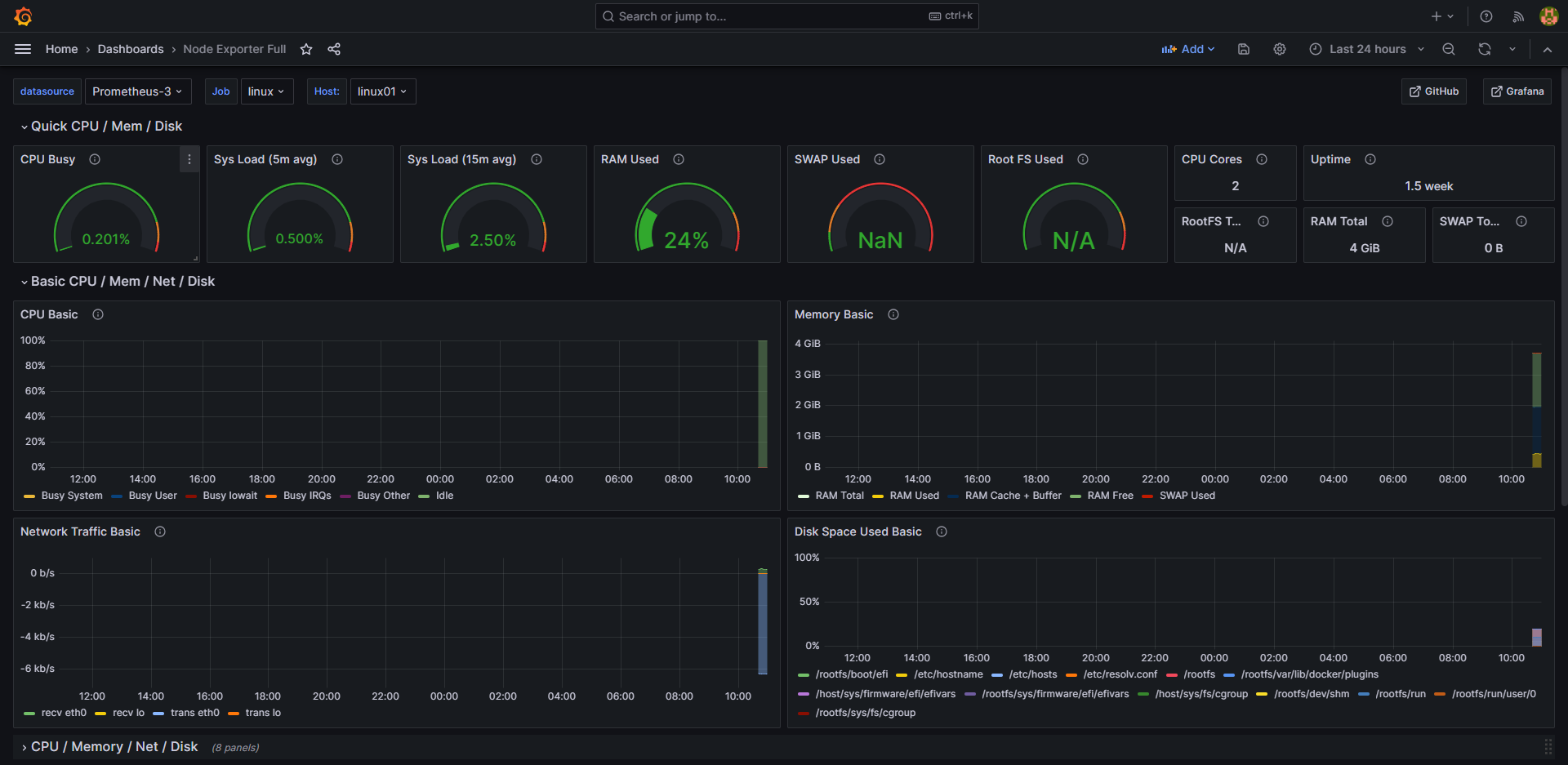Screen dimensions: 1568x765
Task: Show info for CPU Cores panel
Action: tap(1262, 159)
